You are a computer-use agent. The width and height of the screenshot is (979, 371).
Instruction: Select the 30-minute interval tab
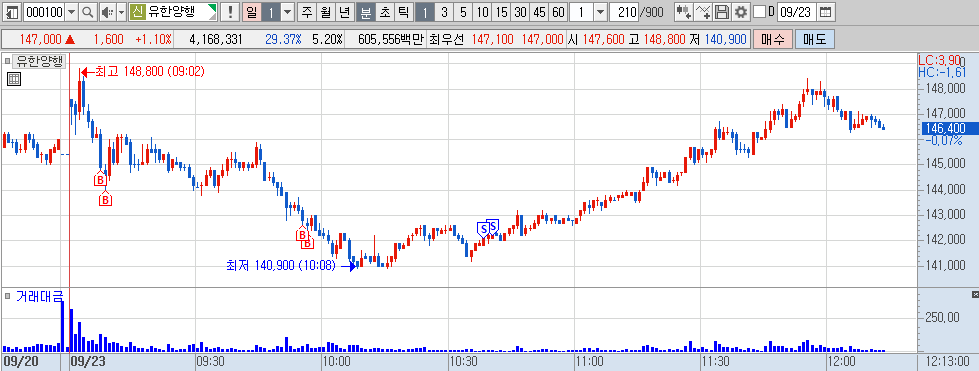[520, 12]
